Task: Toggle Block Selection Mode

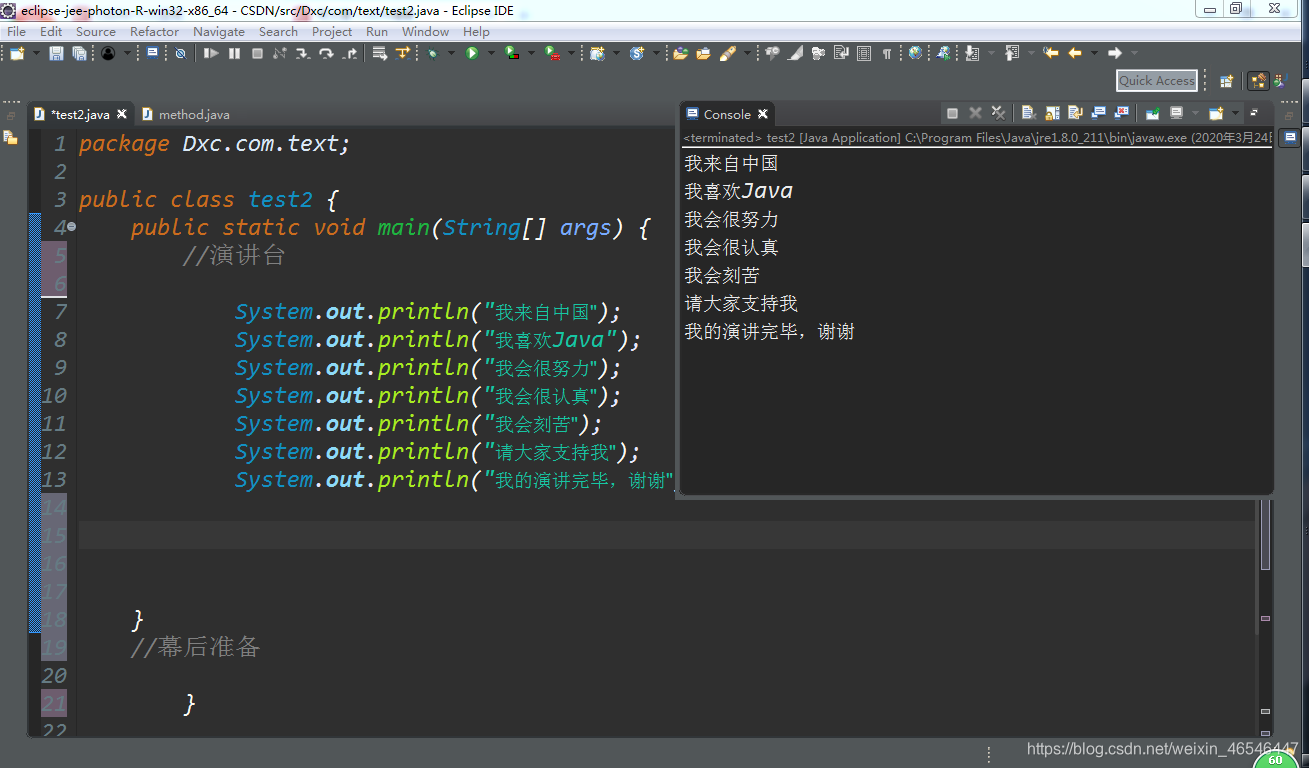Action: (x=863, y=53)
